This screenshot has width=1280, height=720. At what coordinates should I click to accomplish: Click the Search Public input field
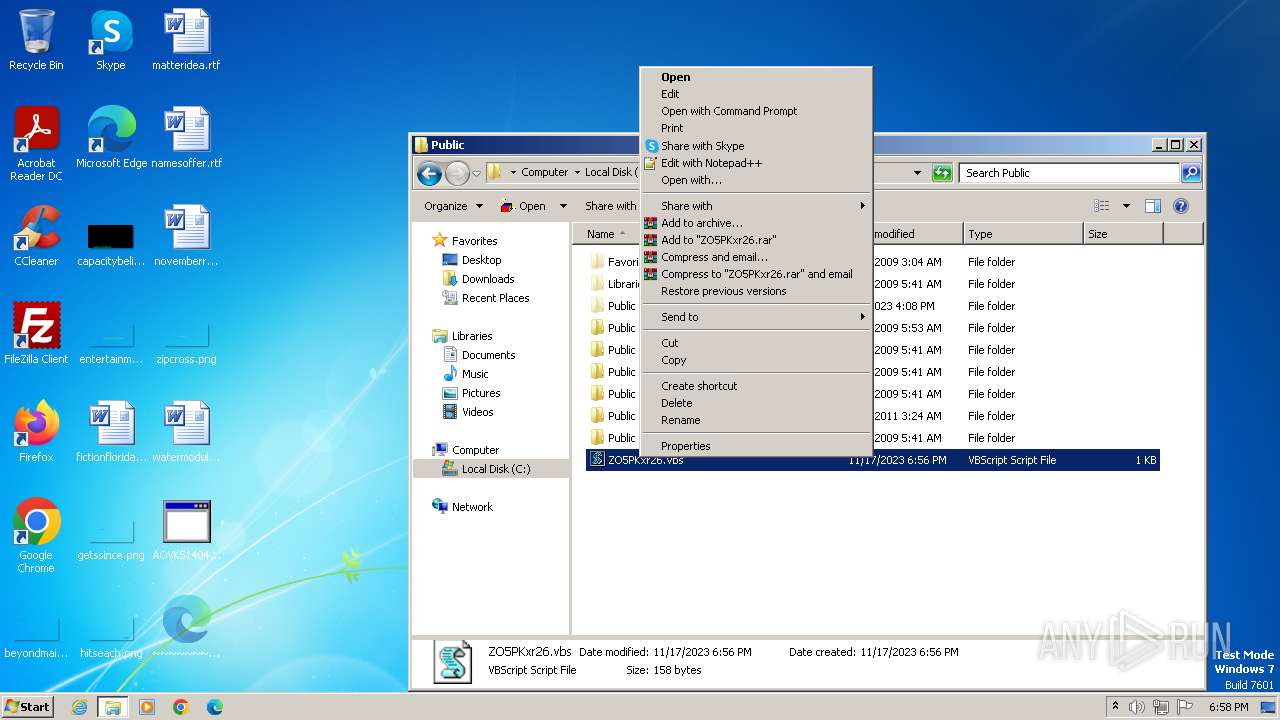1069,173
